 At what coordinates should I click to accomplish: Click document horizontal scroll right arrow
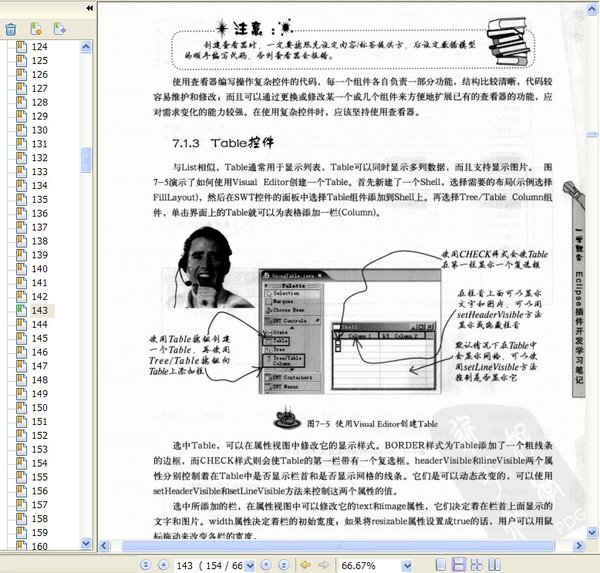pyautogui.click(x=579, y=545)
